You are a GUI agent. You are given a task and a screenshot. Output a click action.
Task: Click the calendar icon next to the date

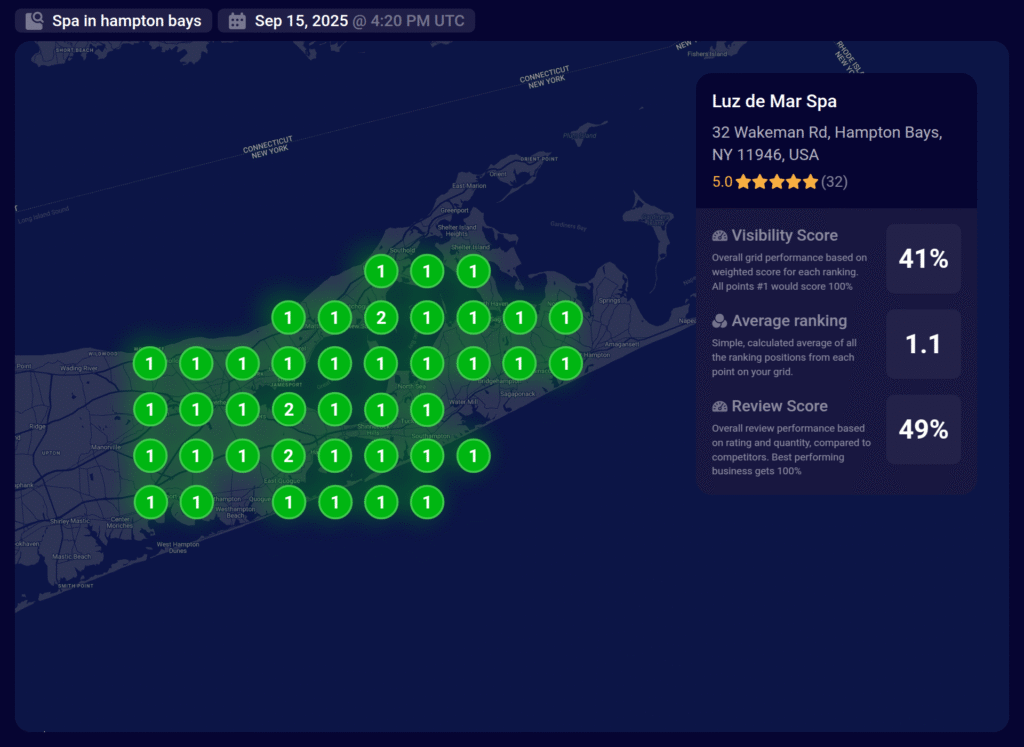click(237, 21)
